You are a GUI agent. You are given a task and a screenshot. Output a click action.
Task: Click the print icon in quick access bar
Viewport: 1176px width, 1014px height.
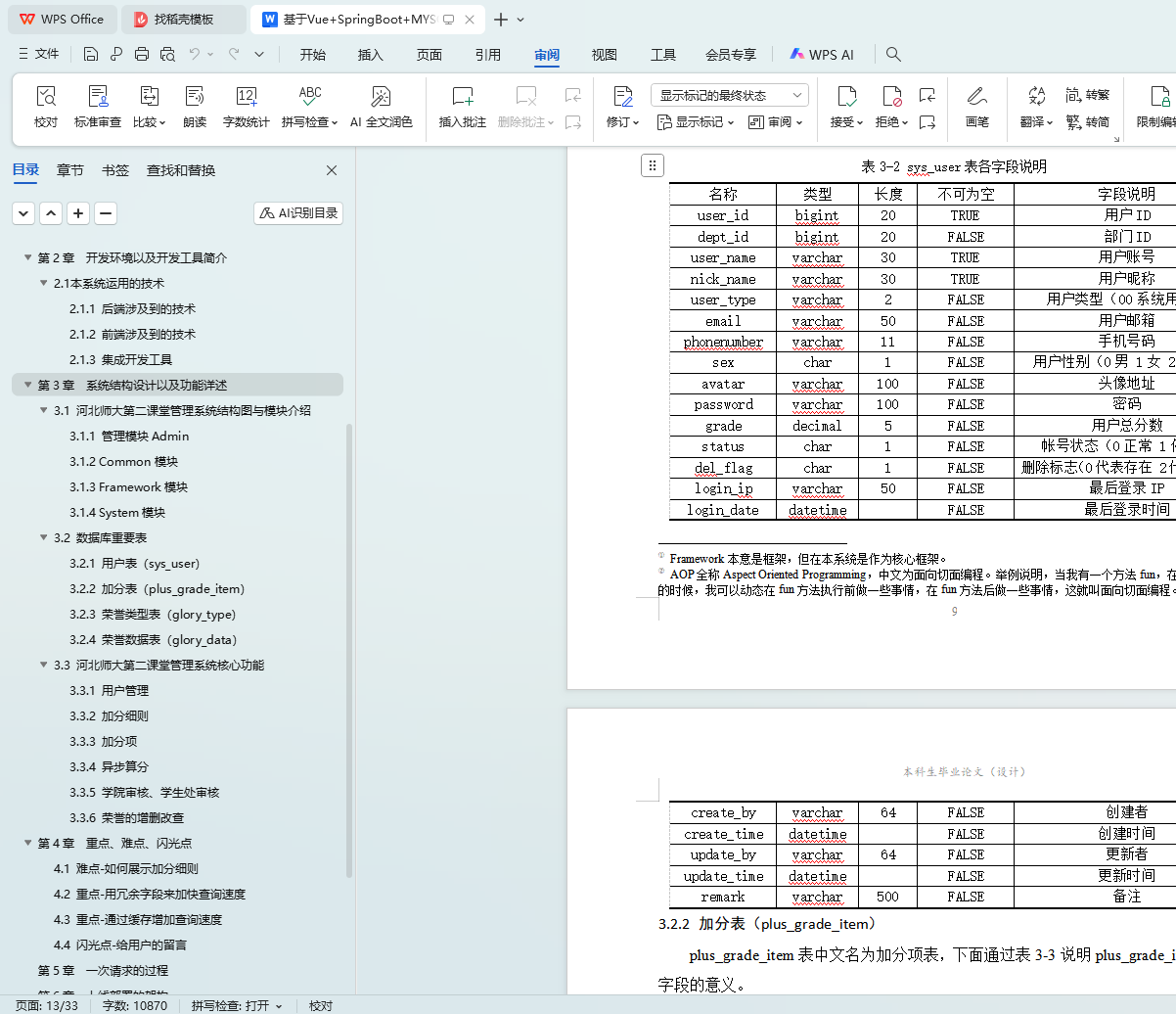(x=142, y=55)
